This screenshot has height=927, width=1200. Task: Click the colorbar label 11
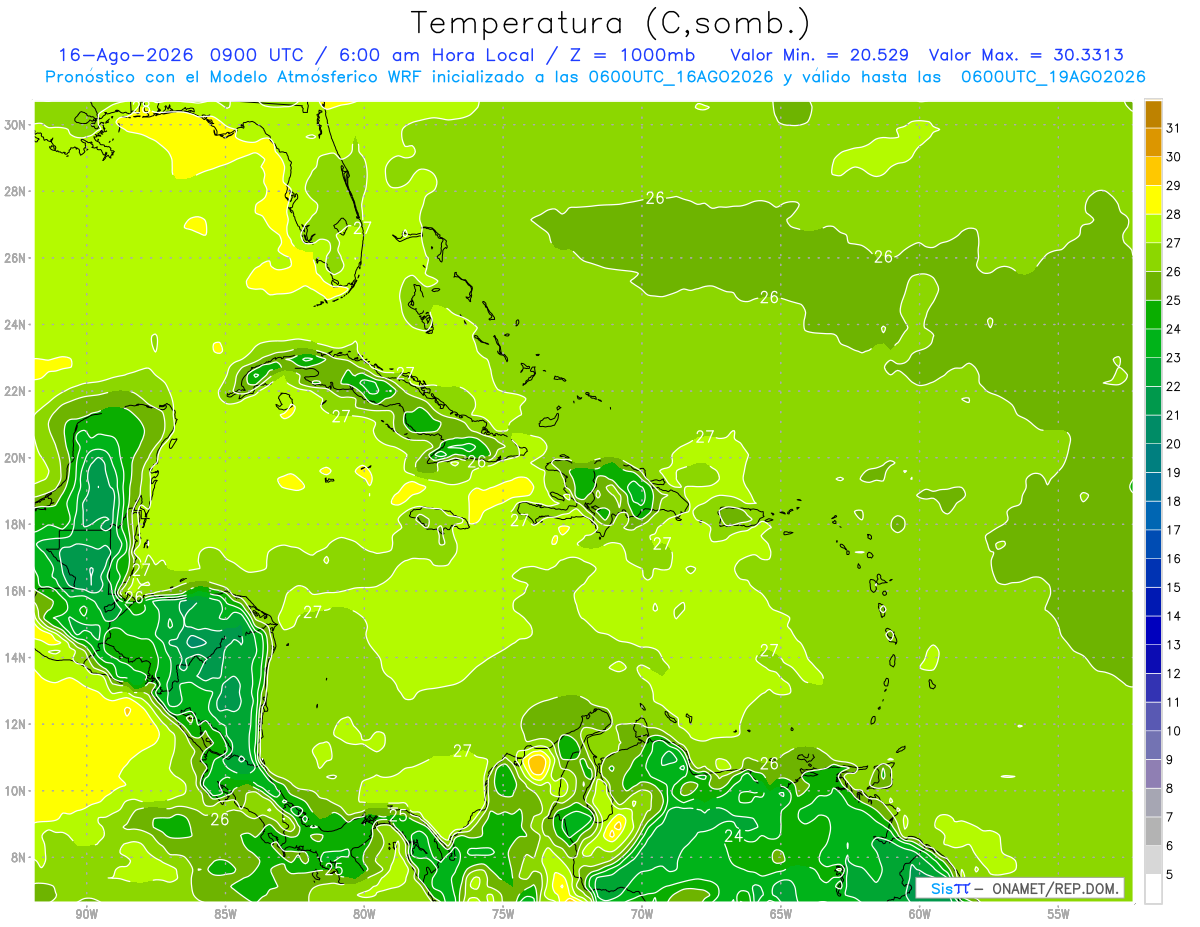tap(1173, 703)
